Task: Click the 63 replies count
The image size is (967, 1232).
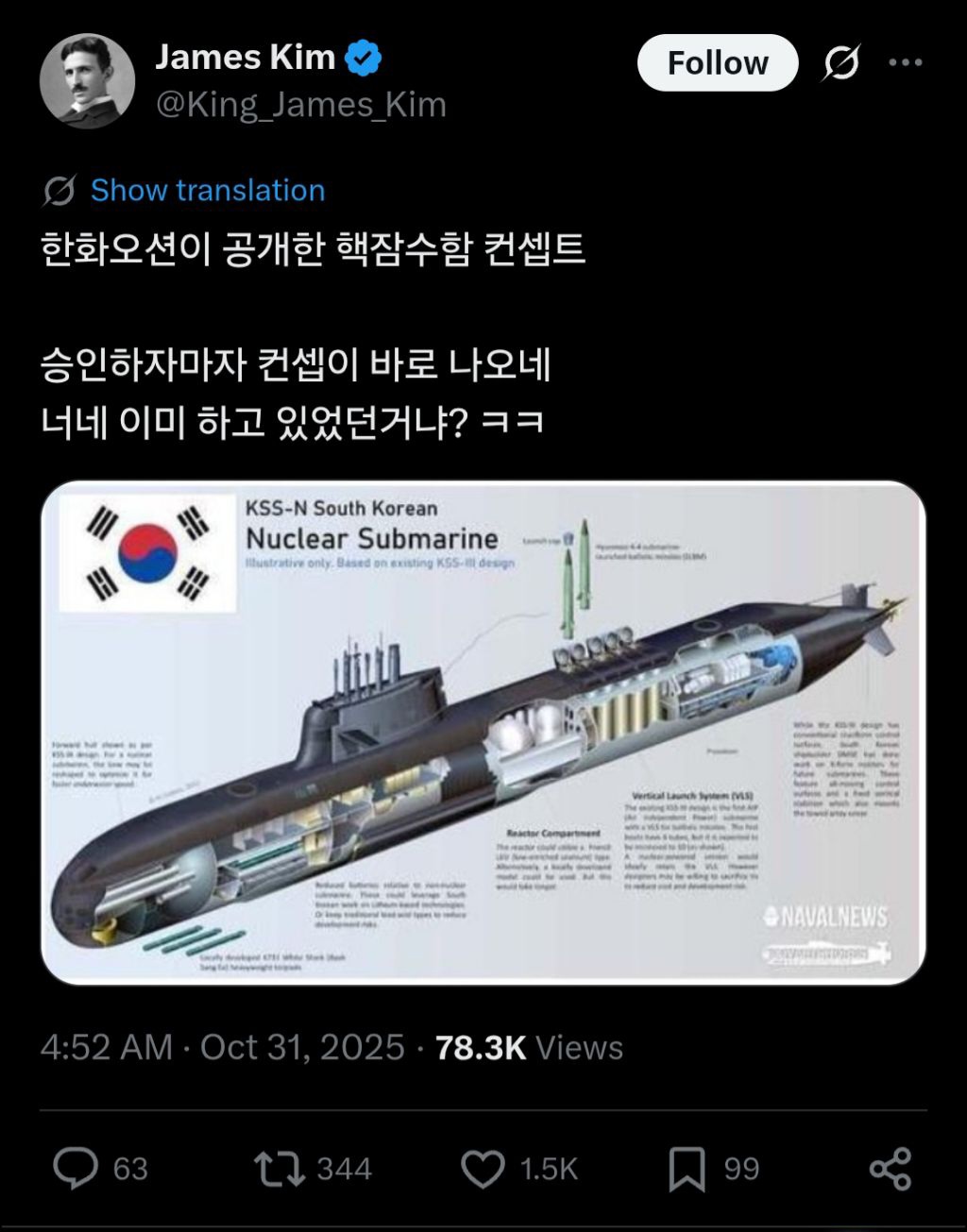Action: (x=130, y=1169)
